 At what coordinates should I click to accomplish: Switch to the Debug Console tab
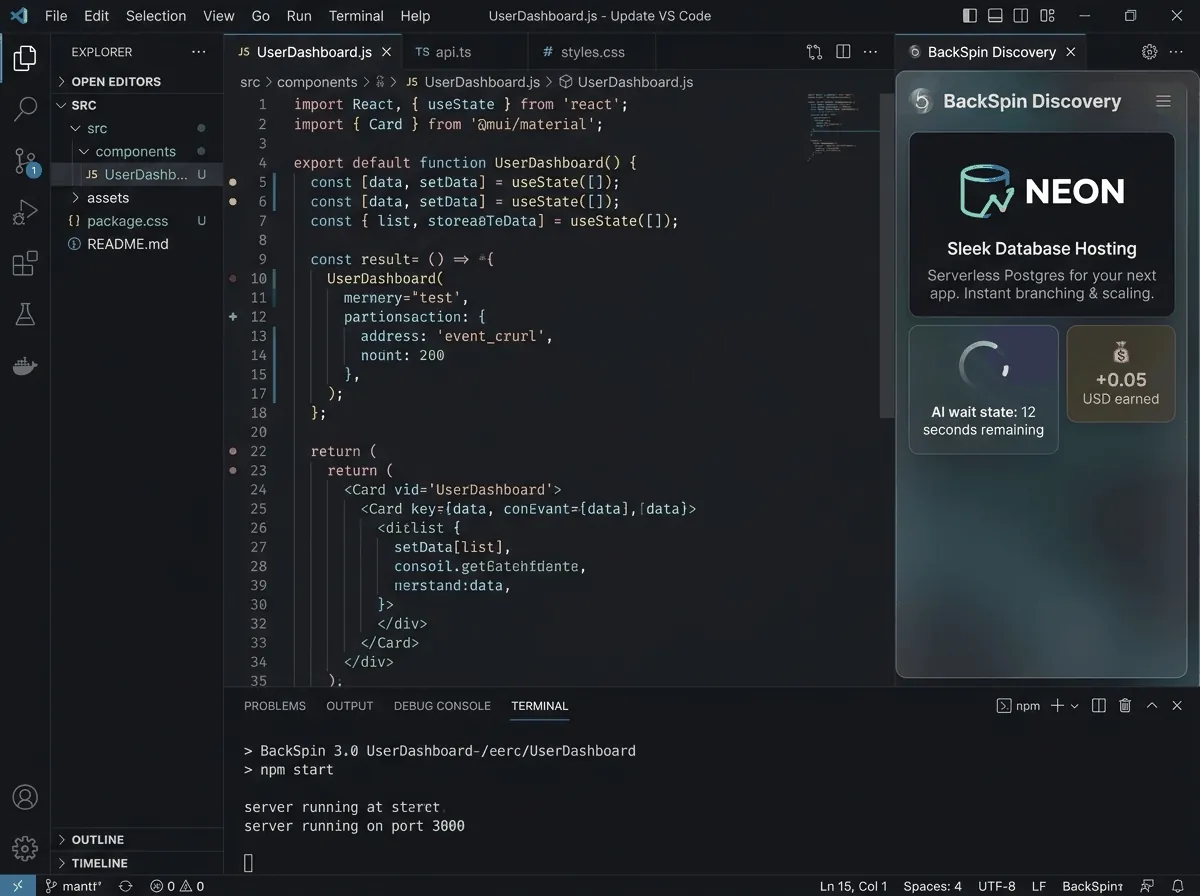click(442, 706)
